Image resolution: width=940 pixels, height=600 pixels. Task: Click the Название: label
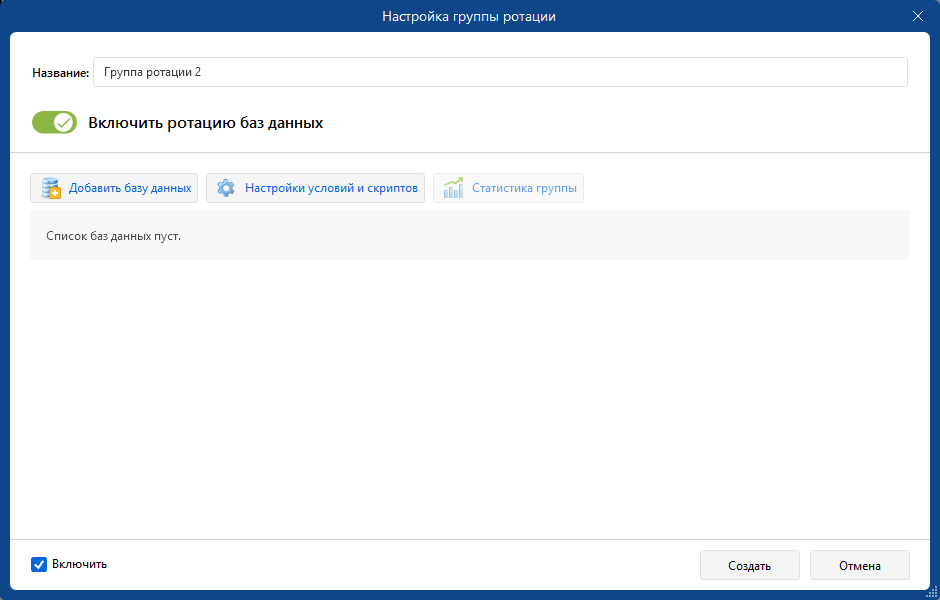(61, 73)
